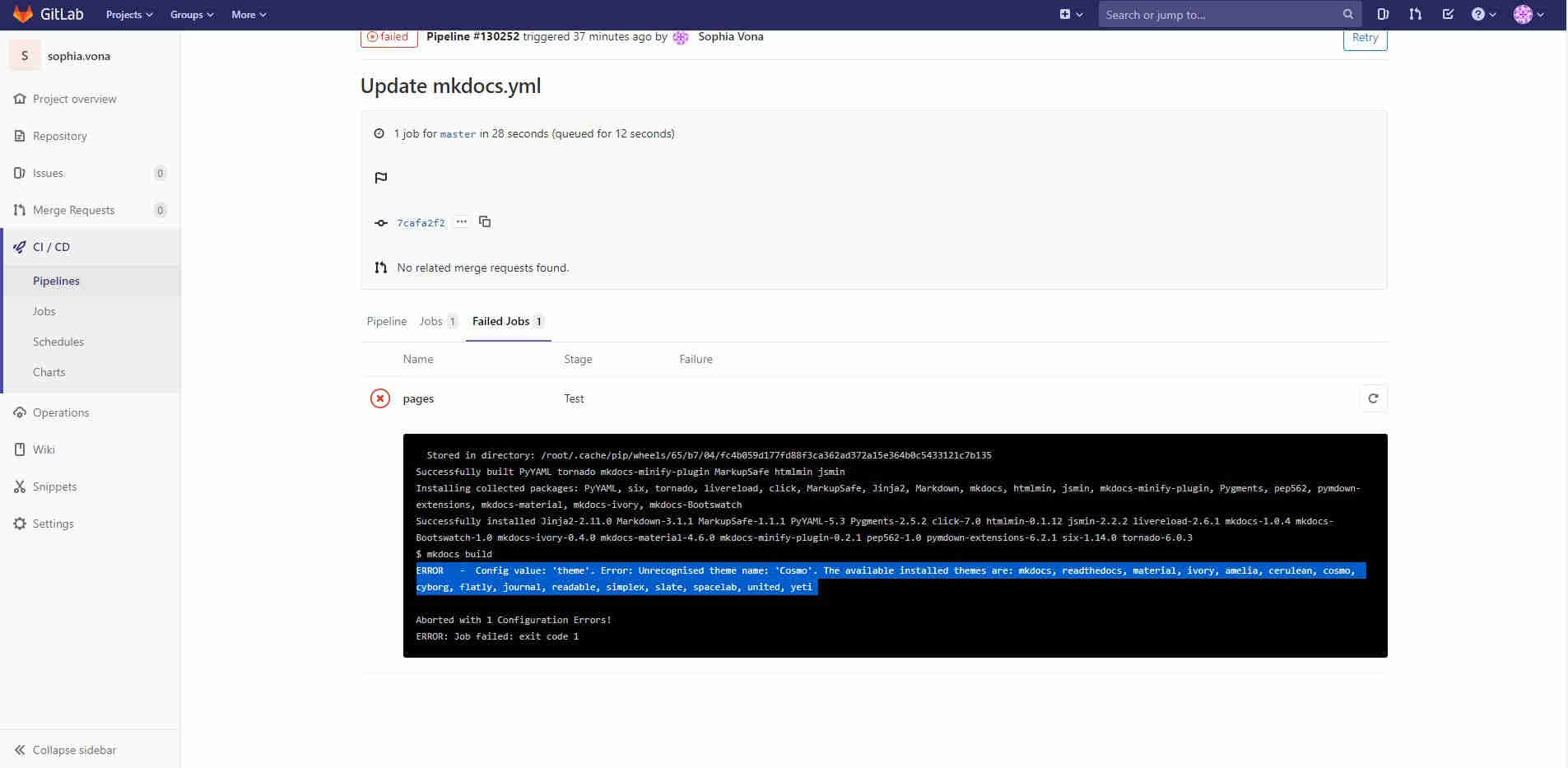Click the CI / CD rocket icon
The image size is (1568, 768).
tap(20, 247)
